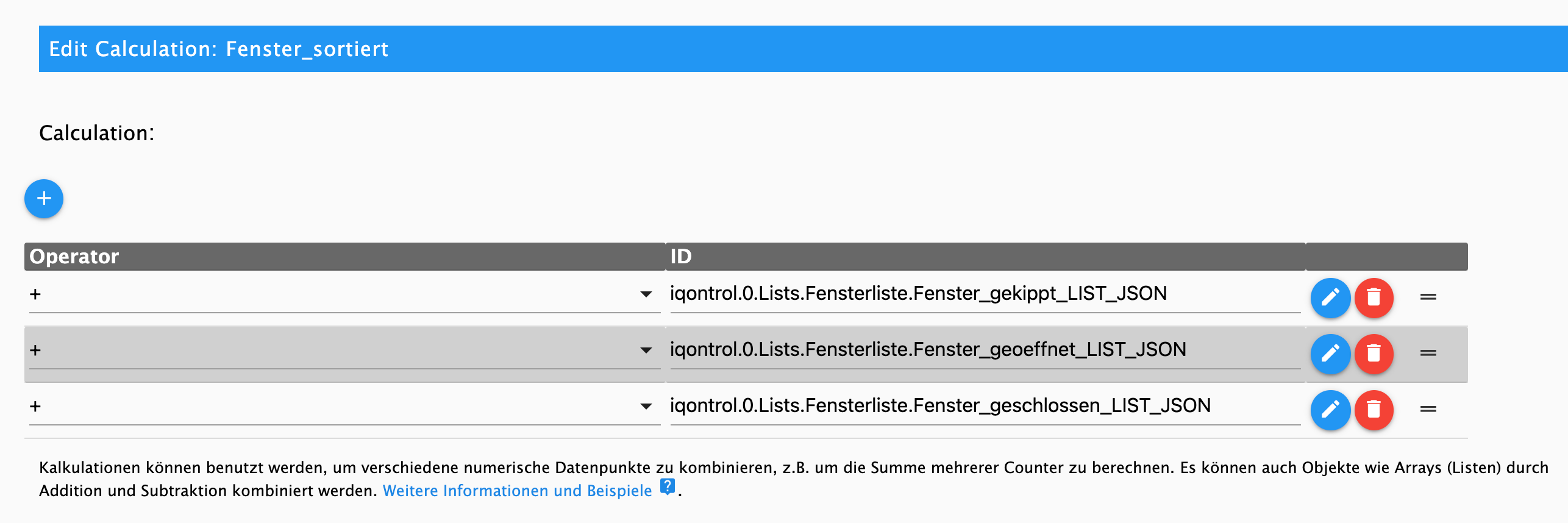
Task: Edit ID of Fenster_geschlossen_LIST_JSON row
Action: click(1330, 410)
